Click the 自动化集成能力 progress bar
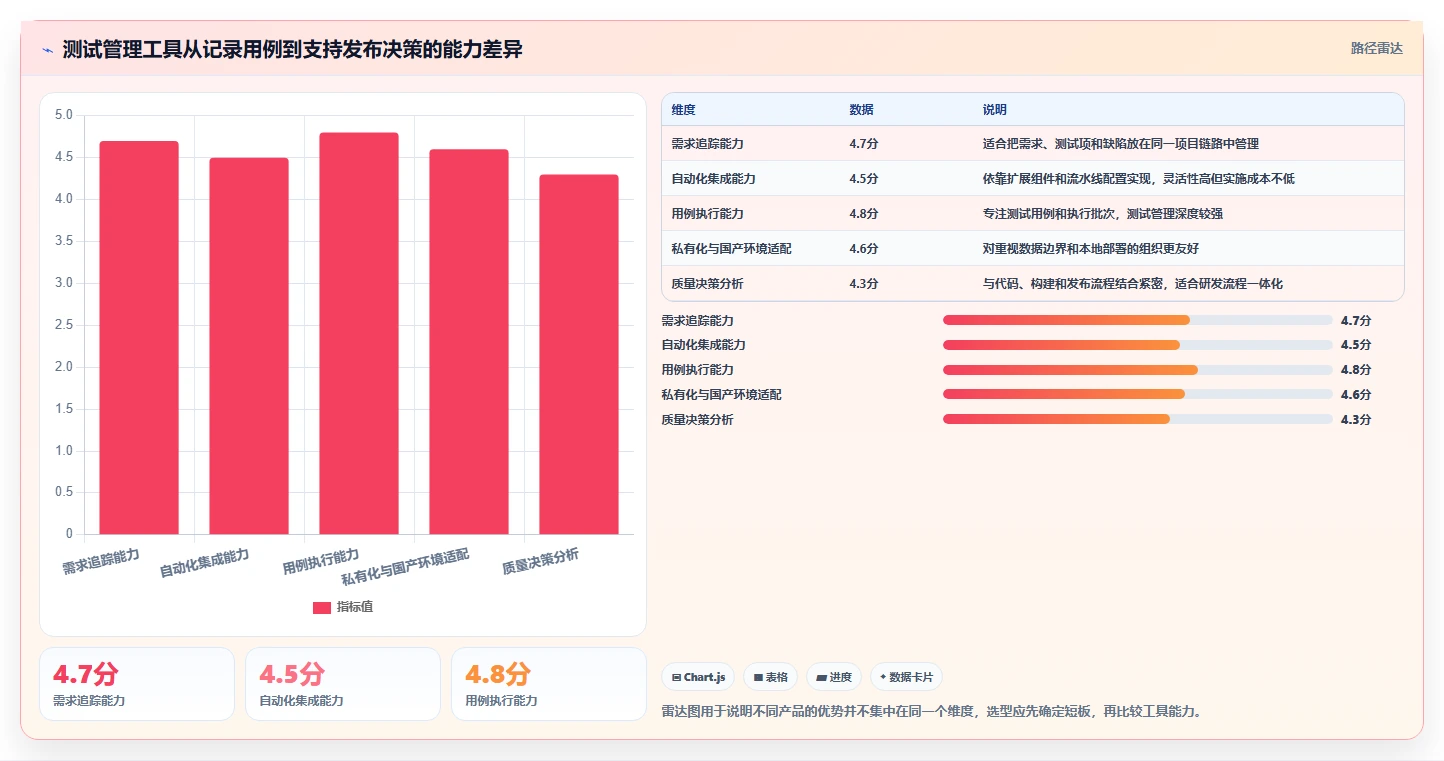This screenshot has height=761, width=1444. pyautogui.click(x=1137, y=345)
